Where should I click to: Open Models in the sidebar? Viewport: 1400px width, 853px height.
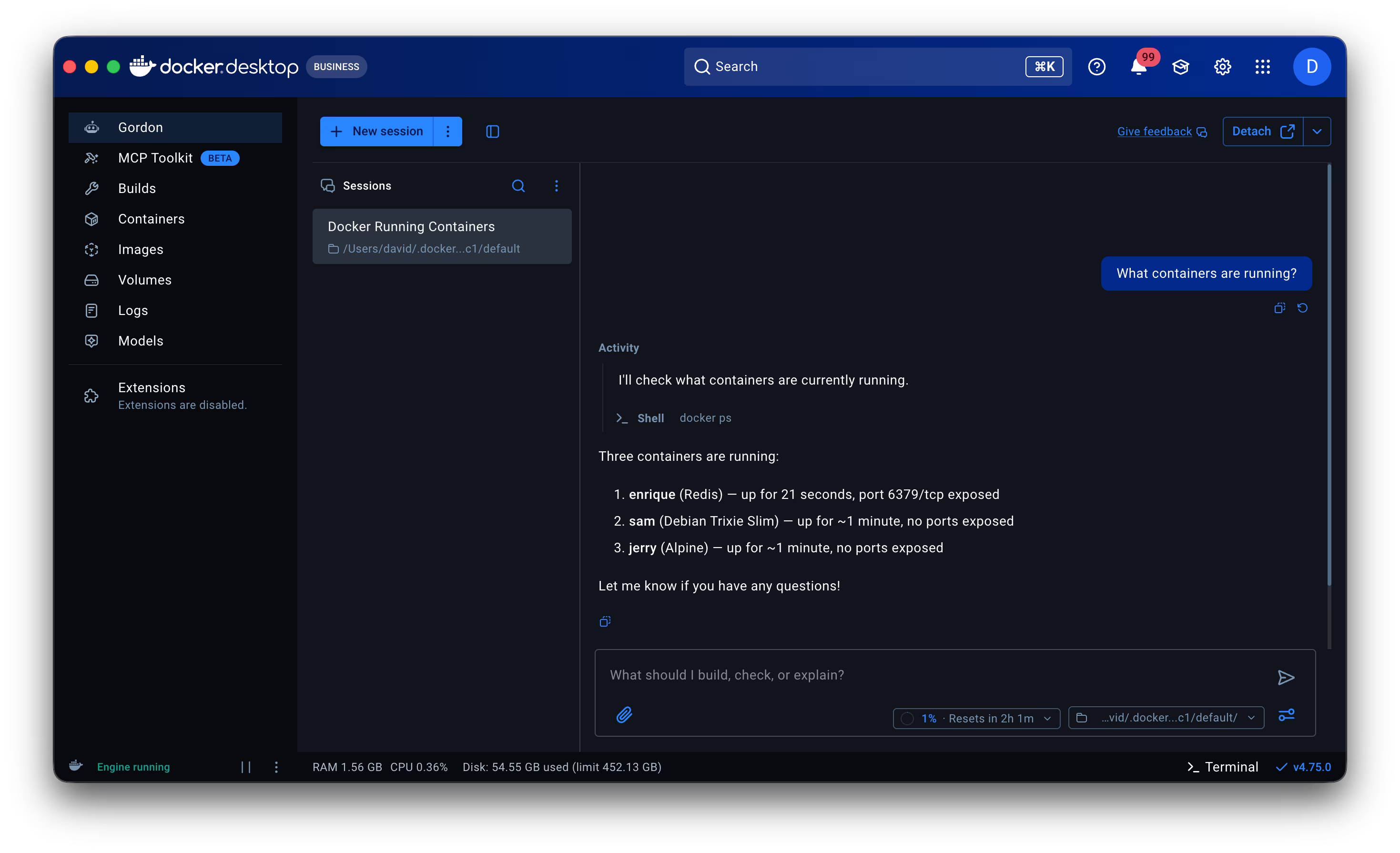(175, 341)
